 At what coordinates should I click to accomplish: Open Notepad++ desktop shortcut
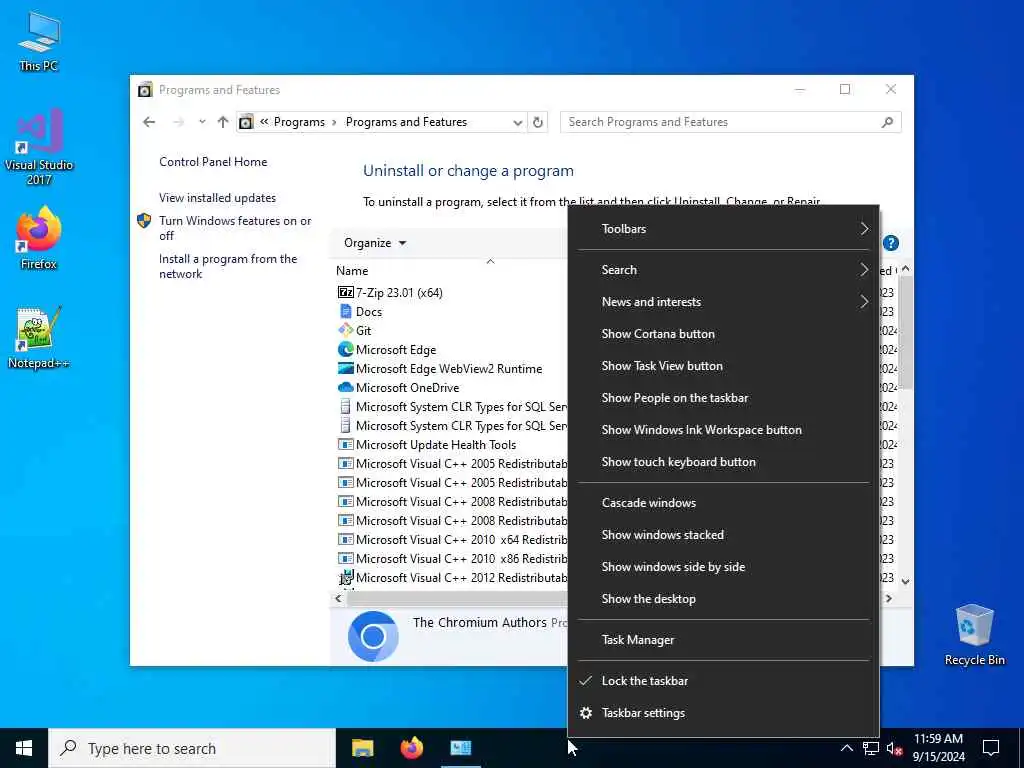tap(39, 338)
